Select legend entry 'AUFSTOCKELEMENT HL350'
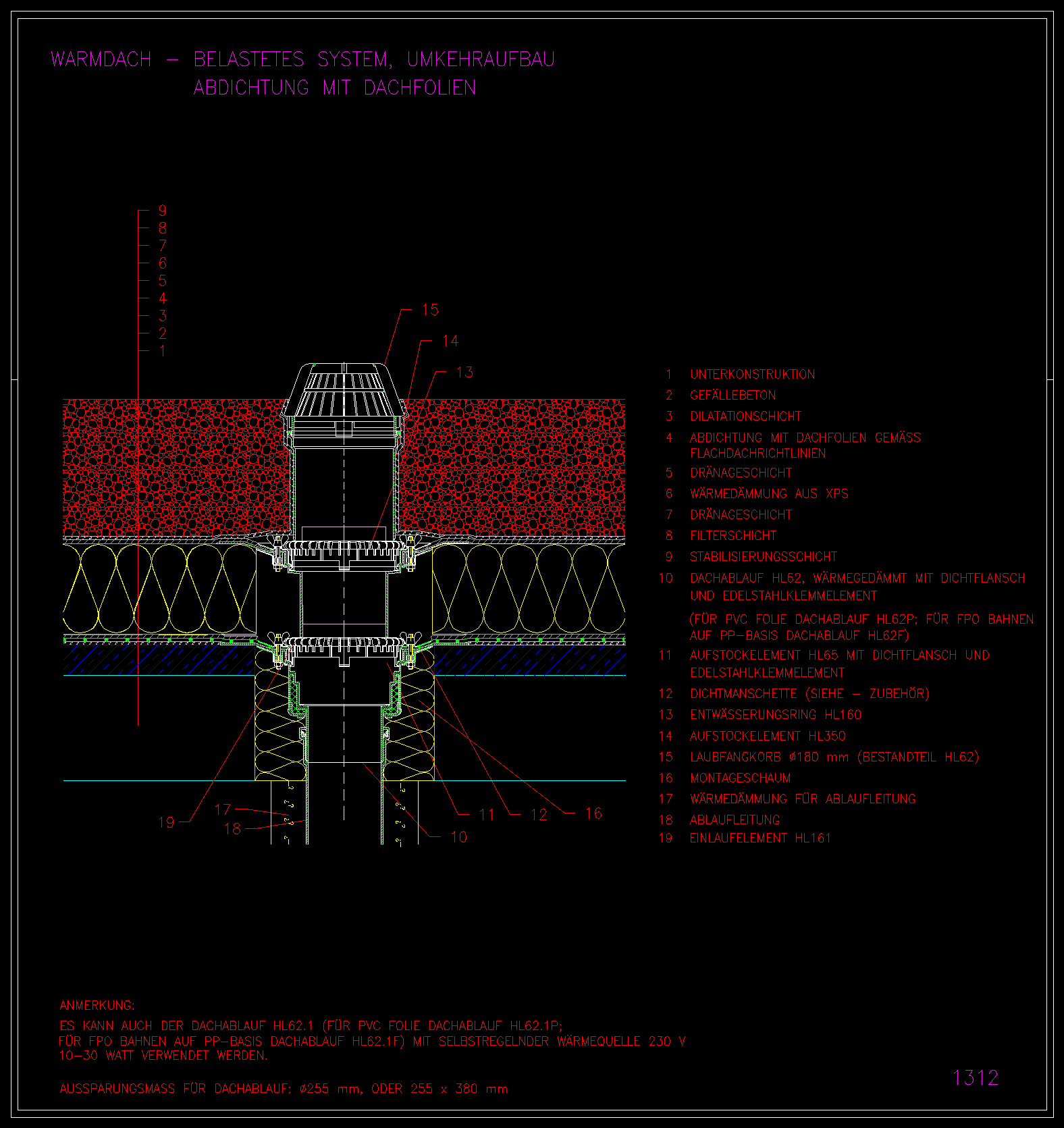Viewport: 1064px width, 1128px height. pyautogui.click(x=768, y=736)
